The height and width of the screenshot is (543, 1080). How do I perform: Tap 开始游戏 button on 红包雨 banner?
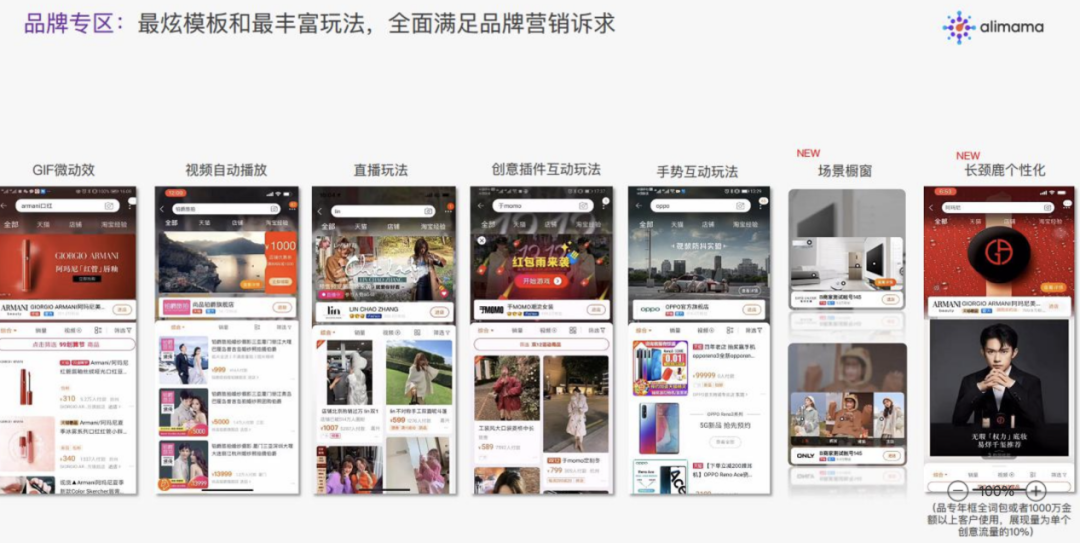539,281
